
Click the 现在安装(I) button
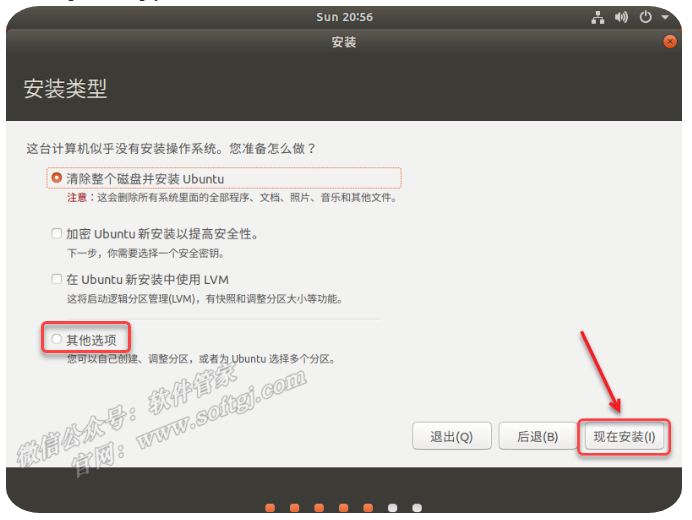point(624,436)
